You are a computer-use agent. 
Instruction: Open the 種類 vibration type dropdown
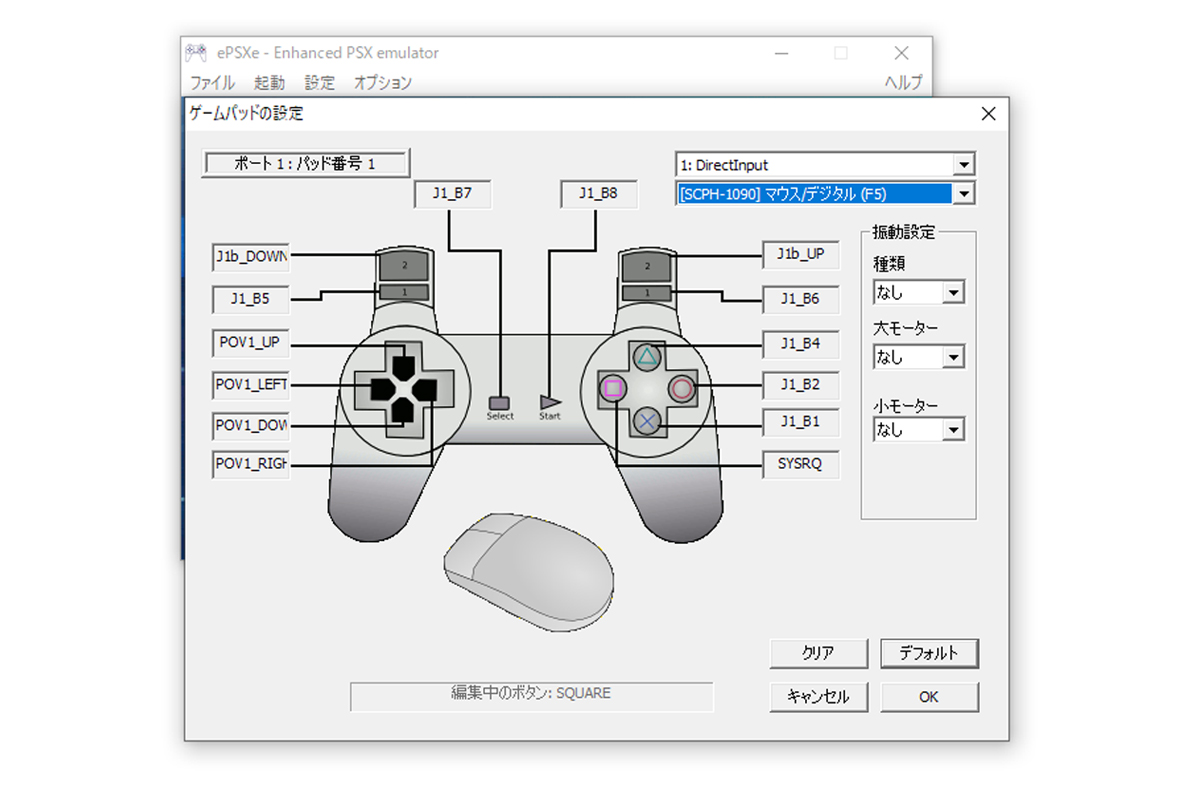pyautogui.click(x=954, y=293)
